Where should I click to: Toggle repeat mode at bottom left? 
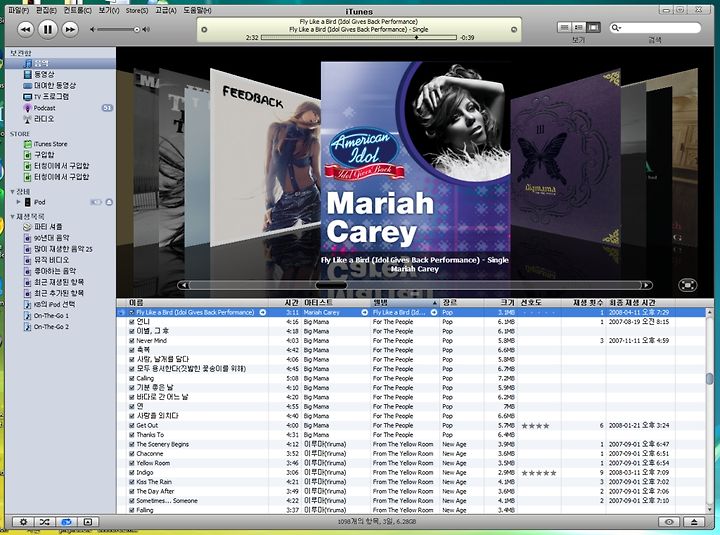pos(66,522)
